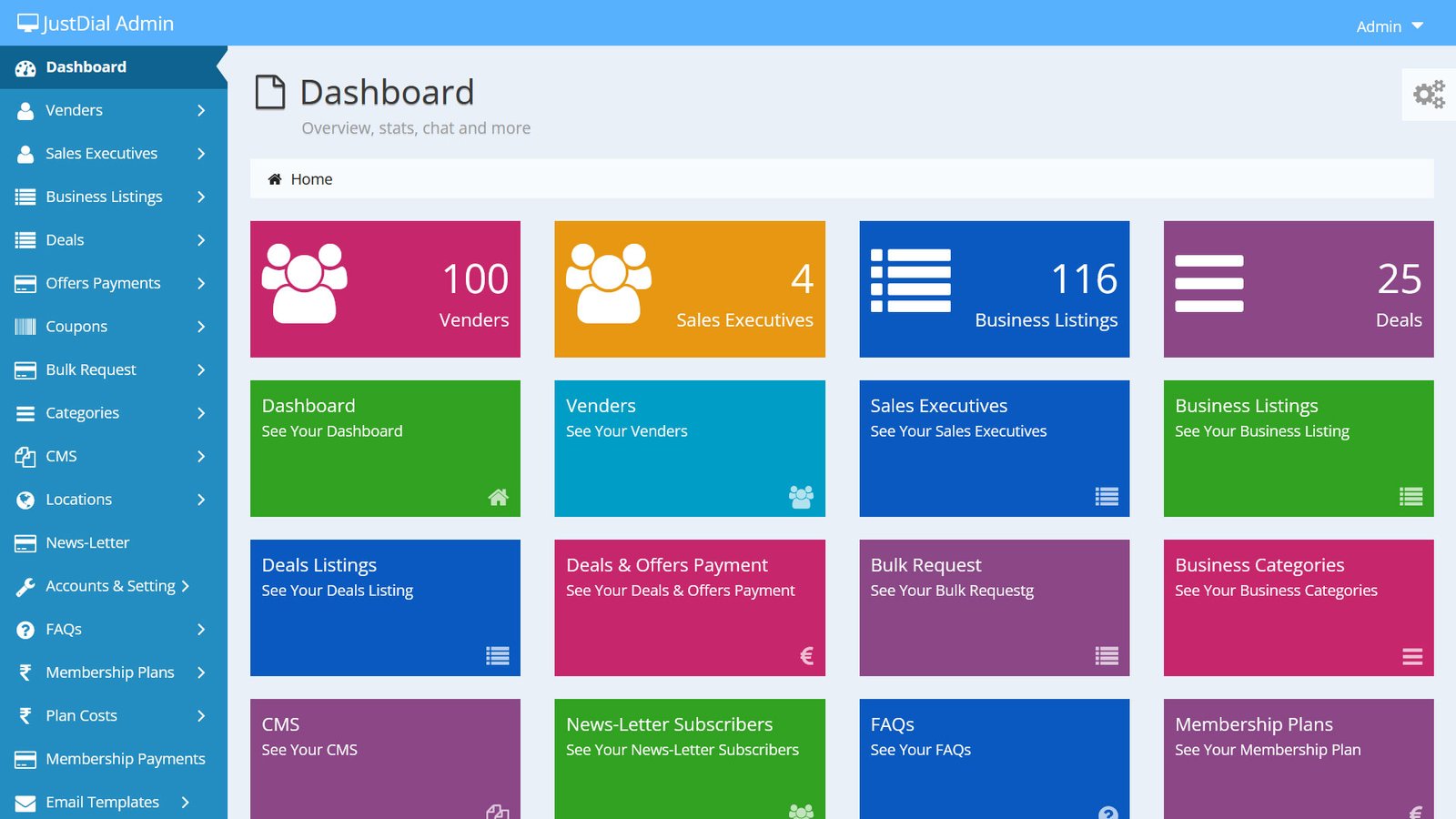Open the Membership Payments sidebar item
The width and height of the screenshot is (1456, 819).
tap(114, 759)
